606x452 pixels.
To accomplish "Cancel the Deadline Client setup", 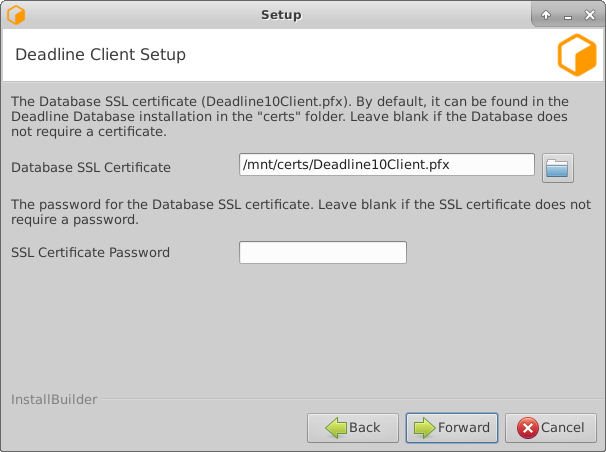I will [551, 428].
